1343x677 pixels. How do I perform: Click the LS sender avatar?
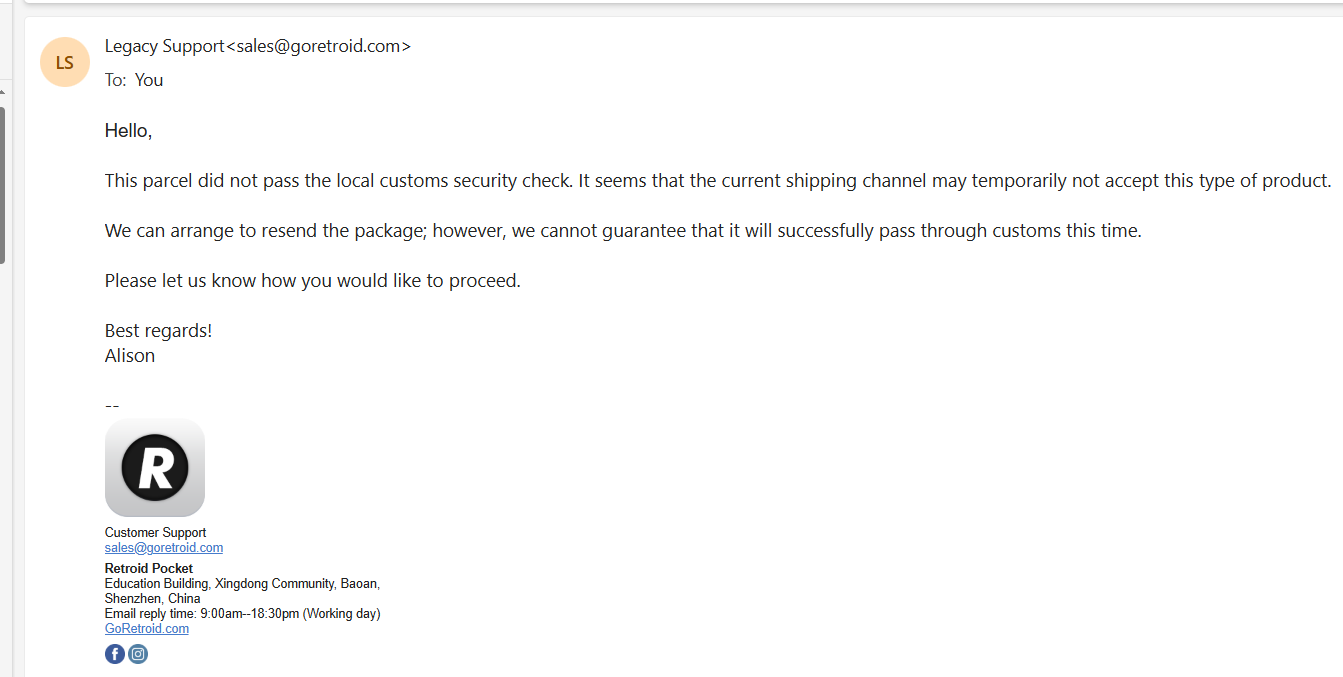[65, 62]
